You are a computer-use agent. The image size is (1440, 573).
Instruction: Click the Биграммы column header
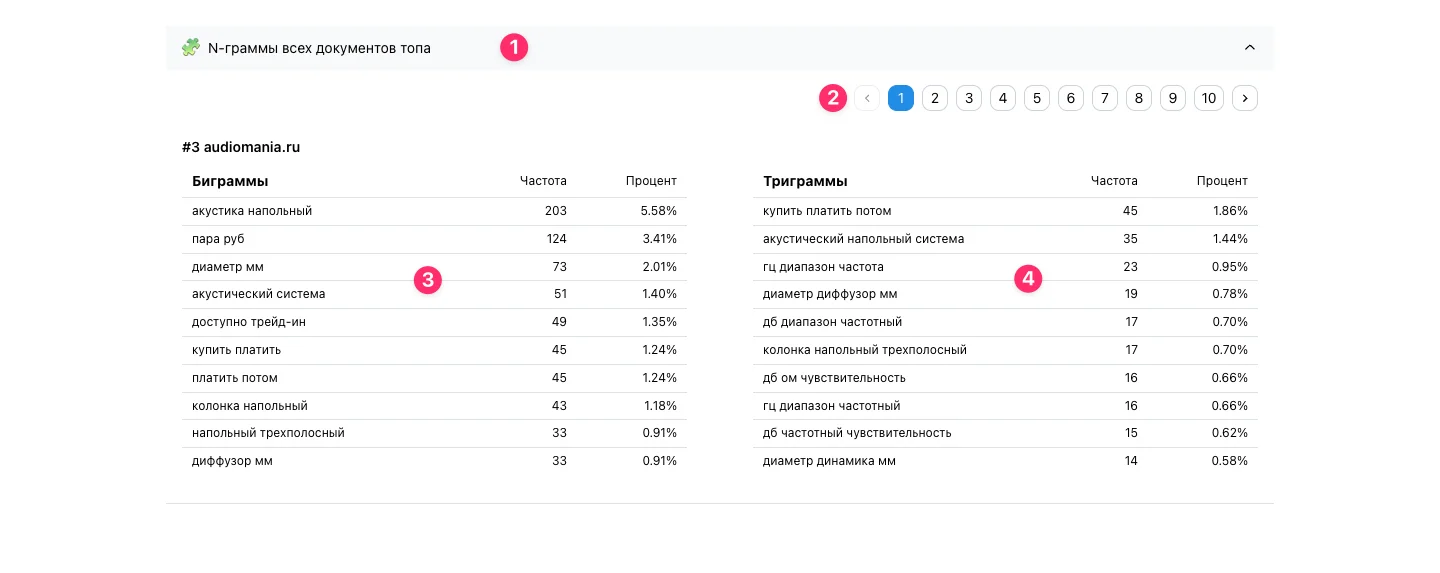coord(230,181)
